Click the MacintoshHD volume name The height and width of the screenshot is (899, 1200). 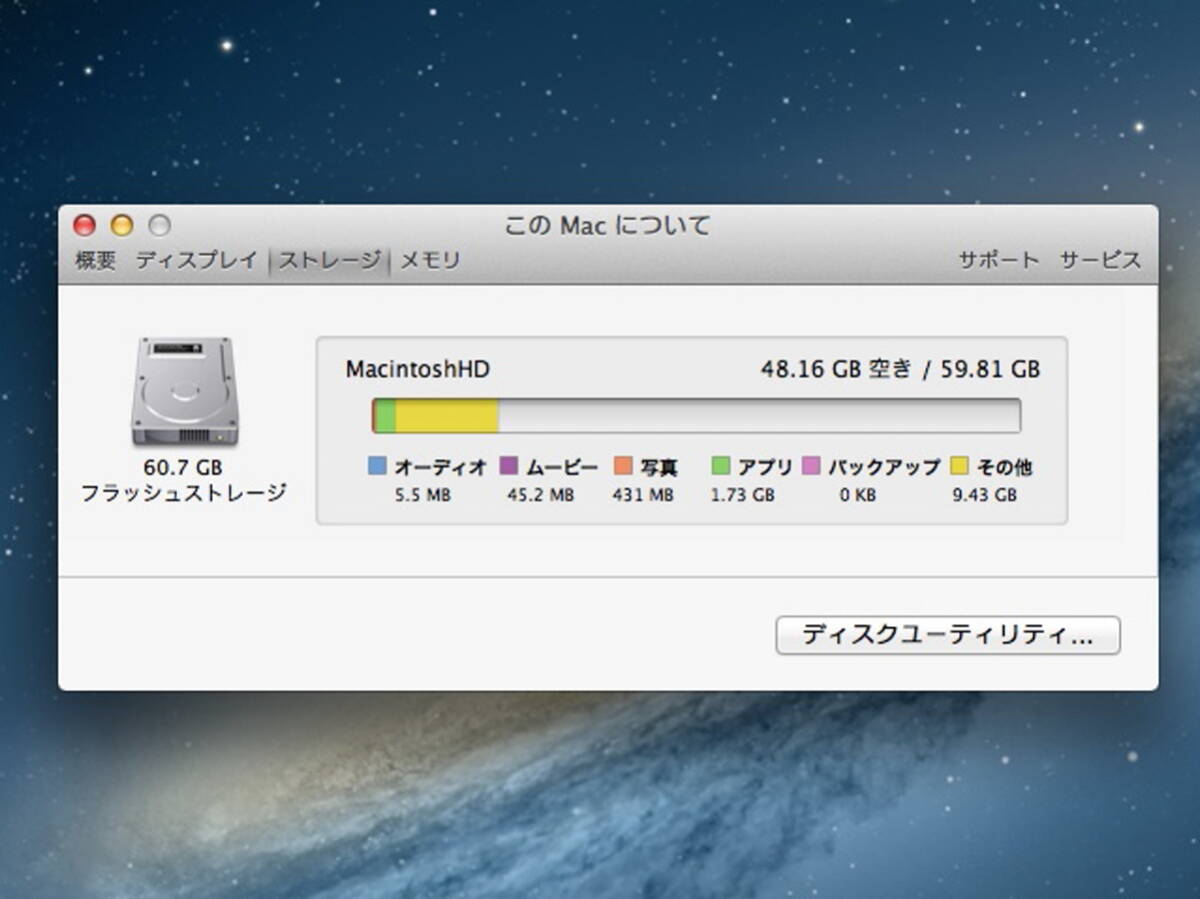418,369
